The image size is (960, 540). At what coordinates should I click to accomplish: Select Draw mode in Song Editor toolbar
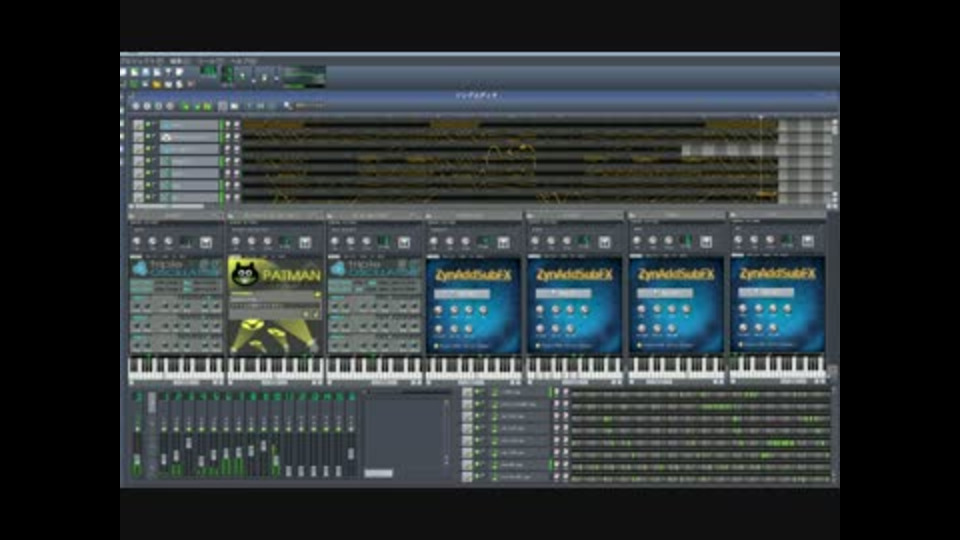click(x=222, y=107)
